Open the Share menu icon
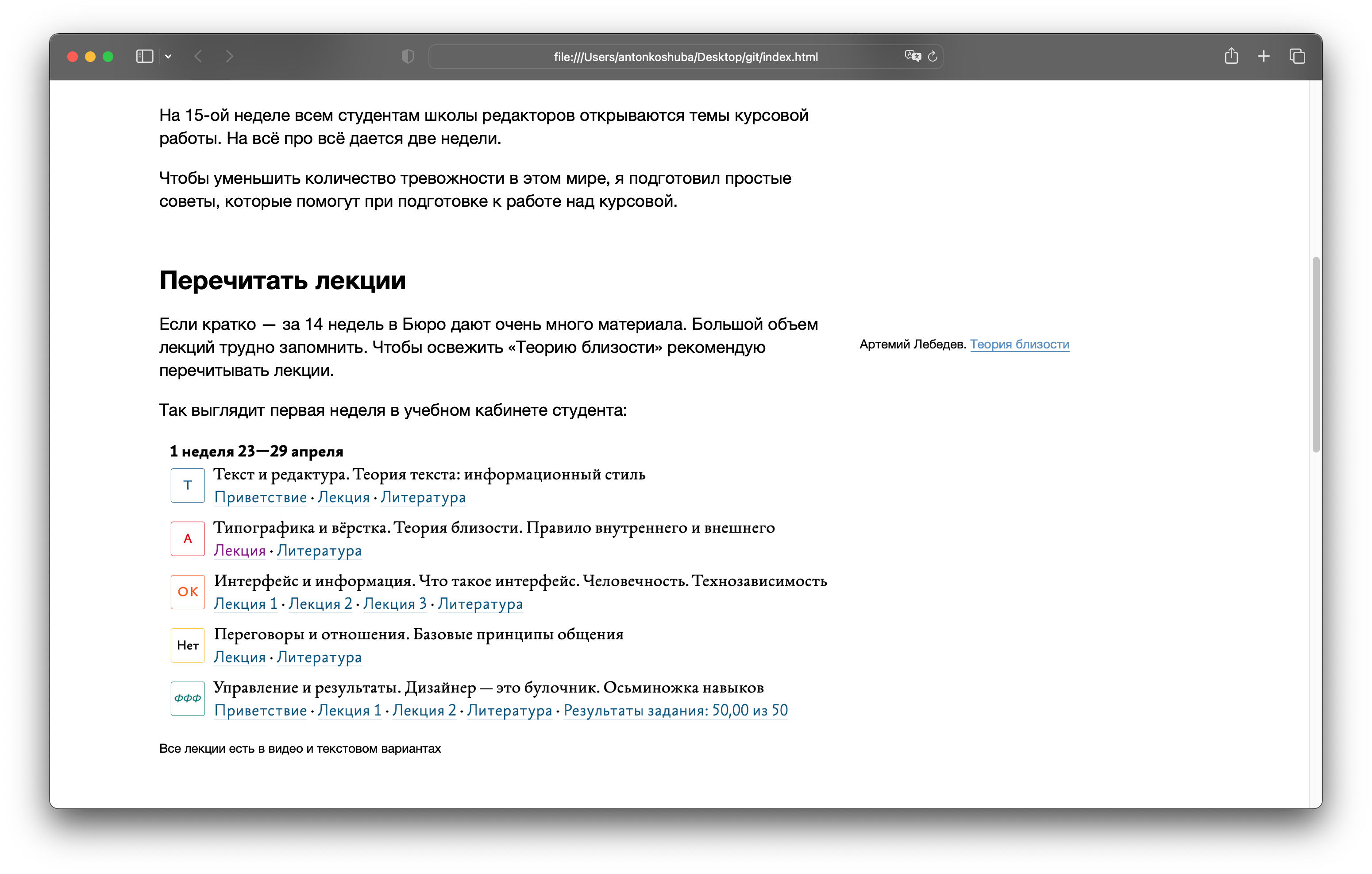 pyautogui.click(x=1231, y=56)
